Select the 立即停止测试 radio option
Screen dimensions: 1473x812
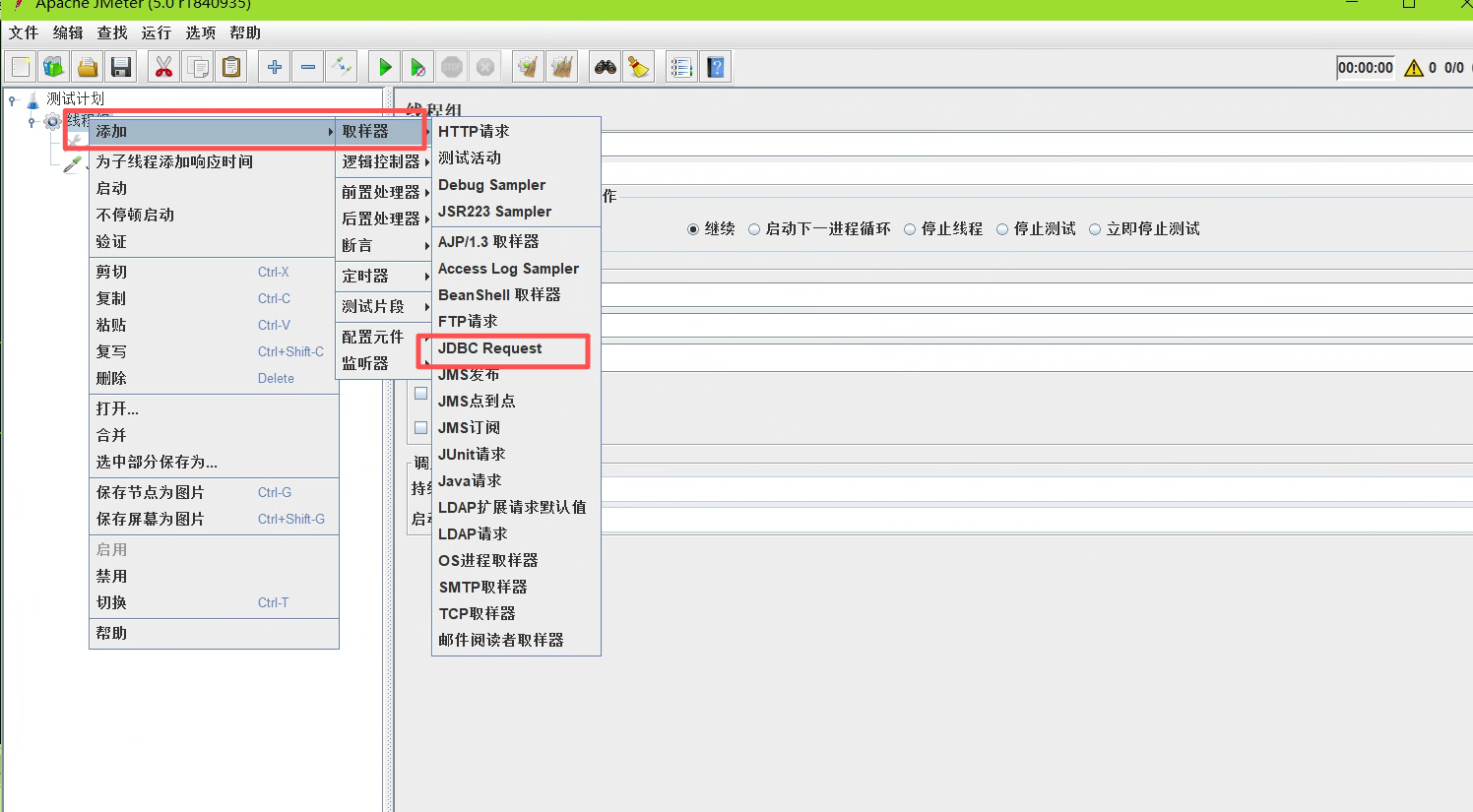(1095, 229)
